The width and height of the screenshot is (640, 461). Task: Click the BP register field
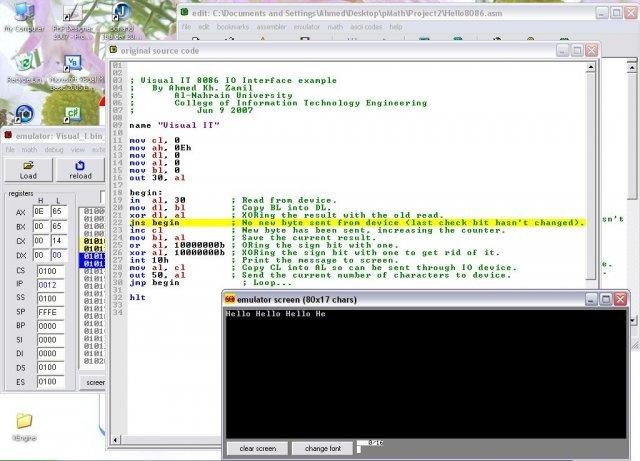tap(51, 326)
